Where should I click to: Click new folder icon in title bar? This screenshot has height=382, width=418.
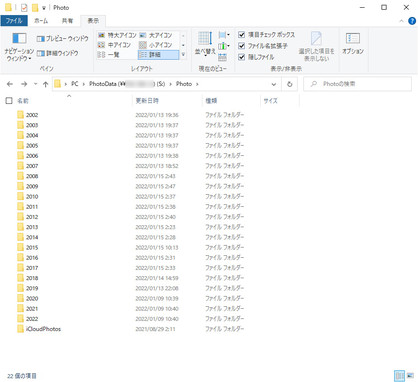(35, 8)
